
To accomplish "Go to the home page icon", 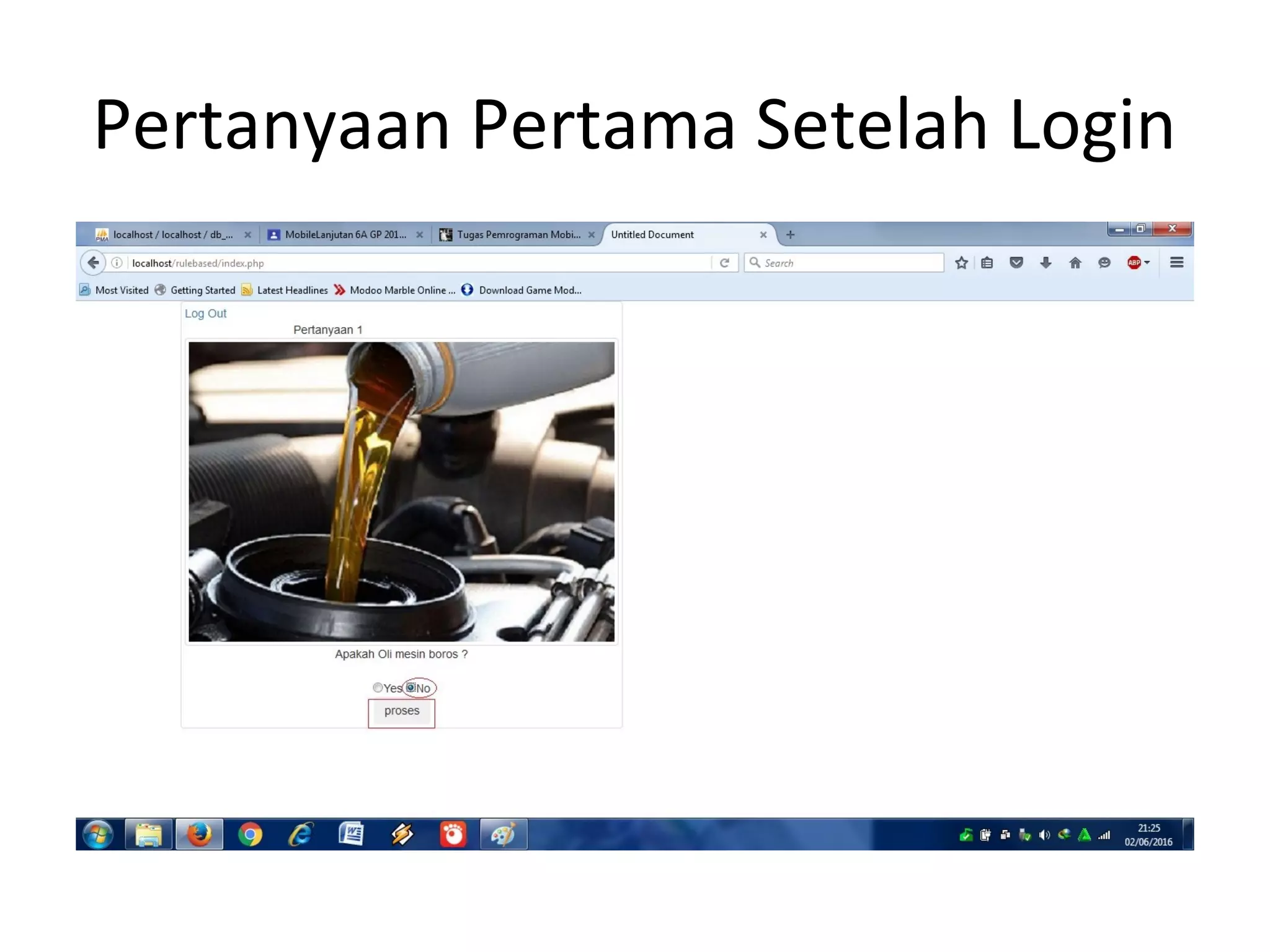I will coord(1075,263).
